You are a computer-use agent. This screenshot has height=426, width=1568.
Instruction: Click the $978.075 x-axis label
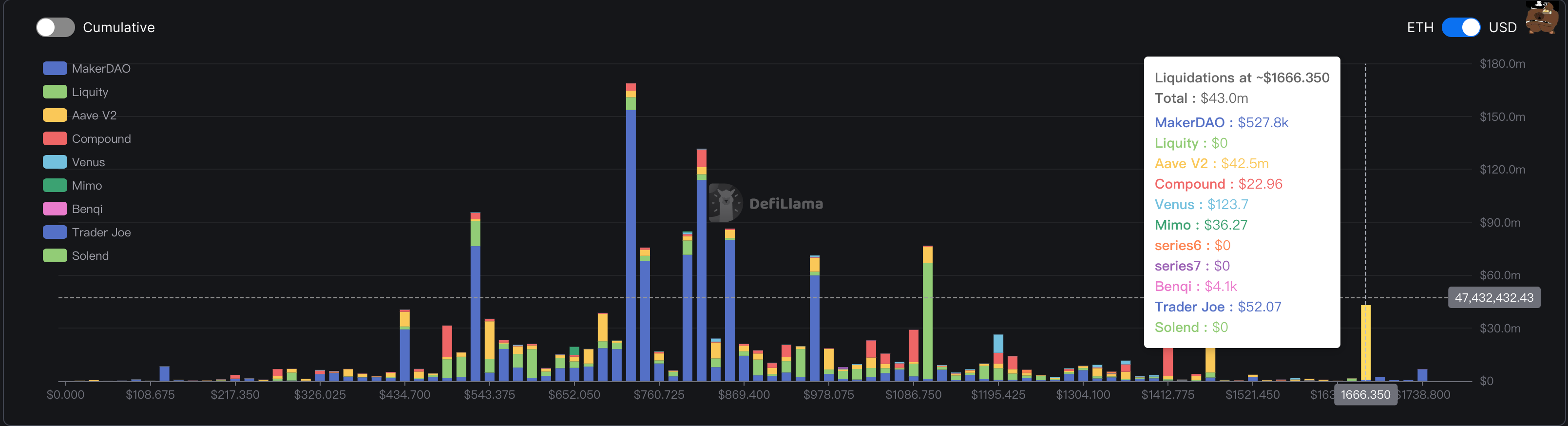click(828, 395)
